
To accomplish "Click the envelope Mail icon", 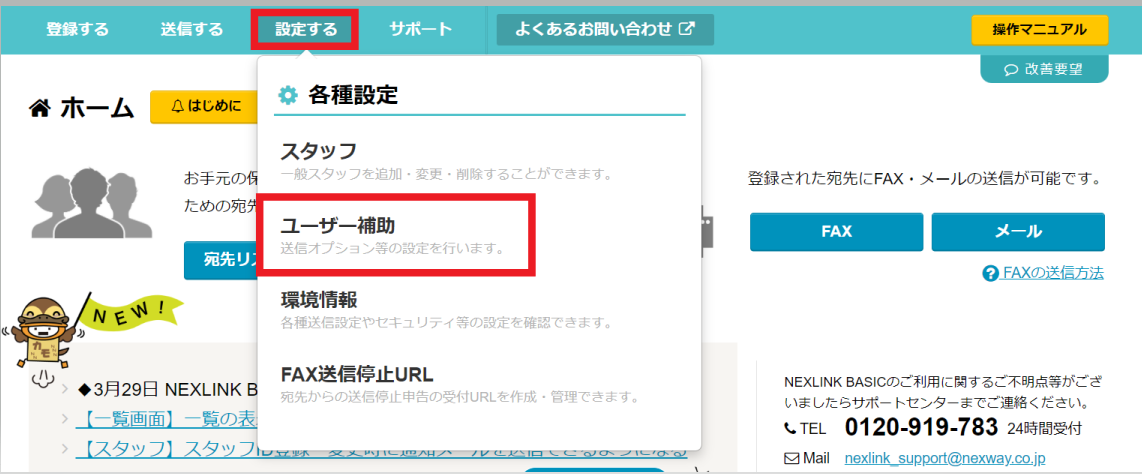I will click(x=792, y=459).
